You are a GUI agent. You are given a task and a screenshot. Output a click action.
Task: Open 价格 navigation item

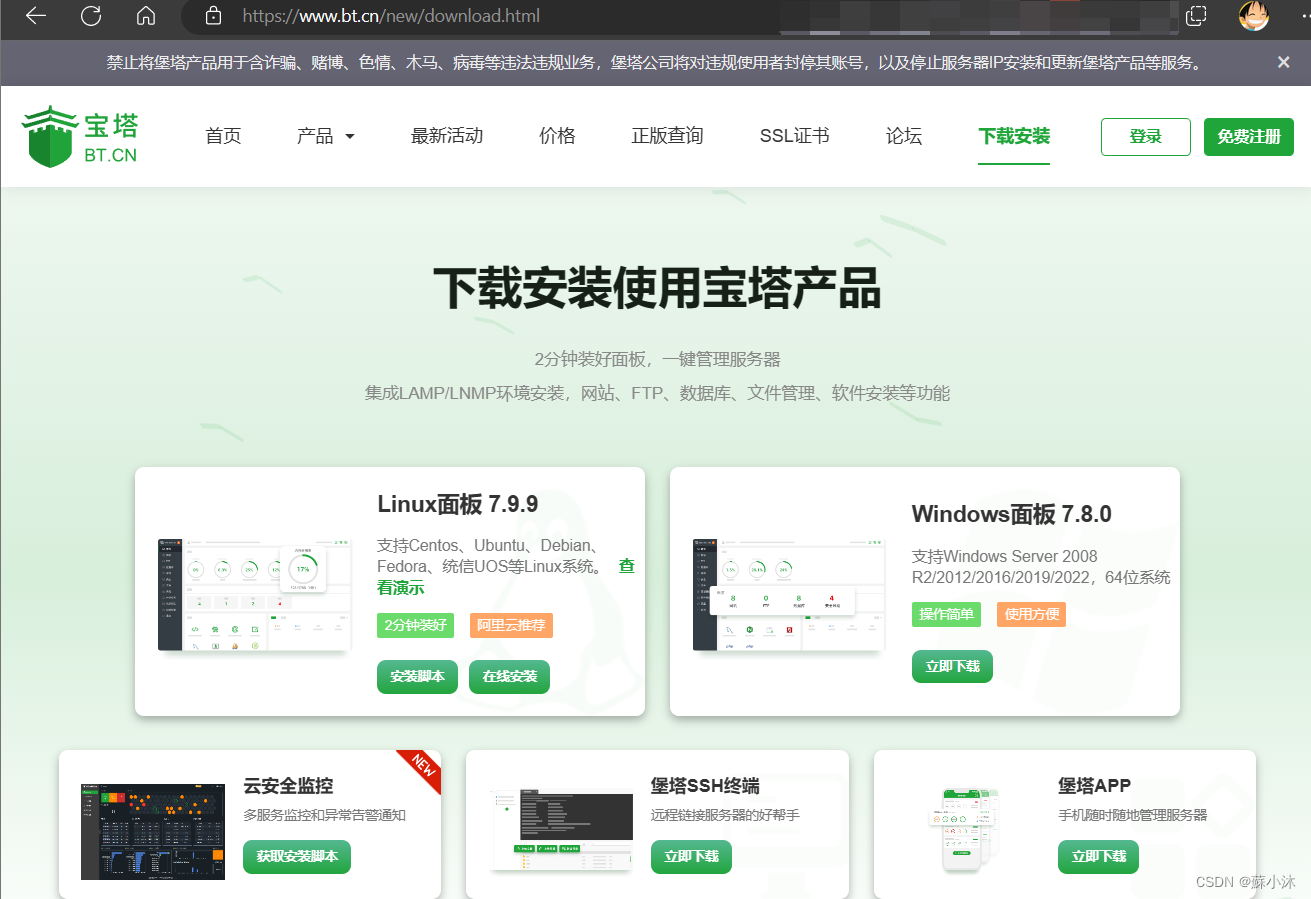pos(557,136)
